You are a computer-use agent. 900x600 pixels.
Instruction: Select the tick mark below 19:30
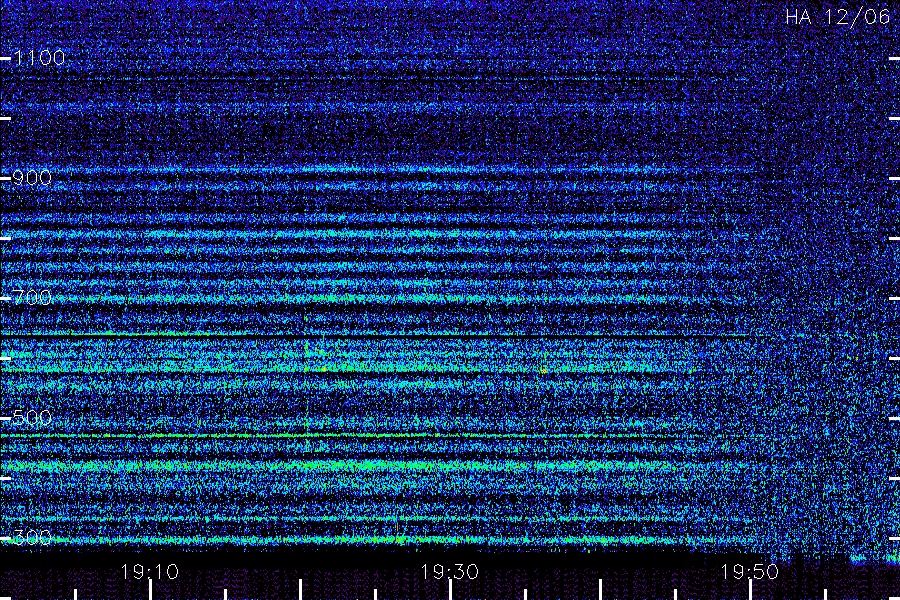pos(450,590)
